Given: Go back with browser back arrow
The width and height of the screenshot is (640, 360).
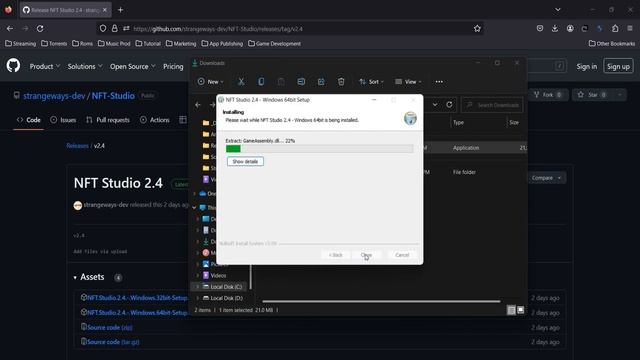Looking at the screenshot, I should coord(10,29).
